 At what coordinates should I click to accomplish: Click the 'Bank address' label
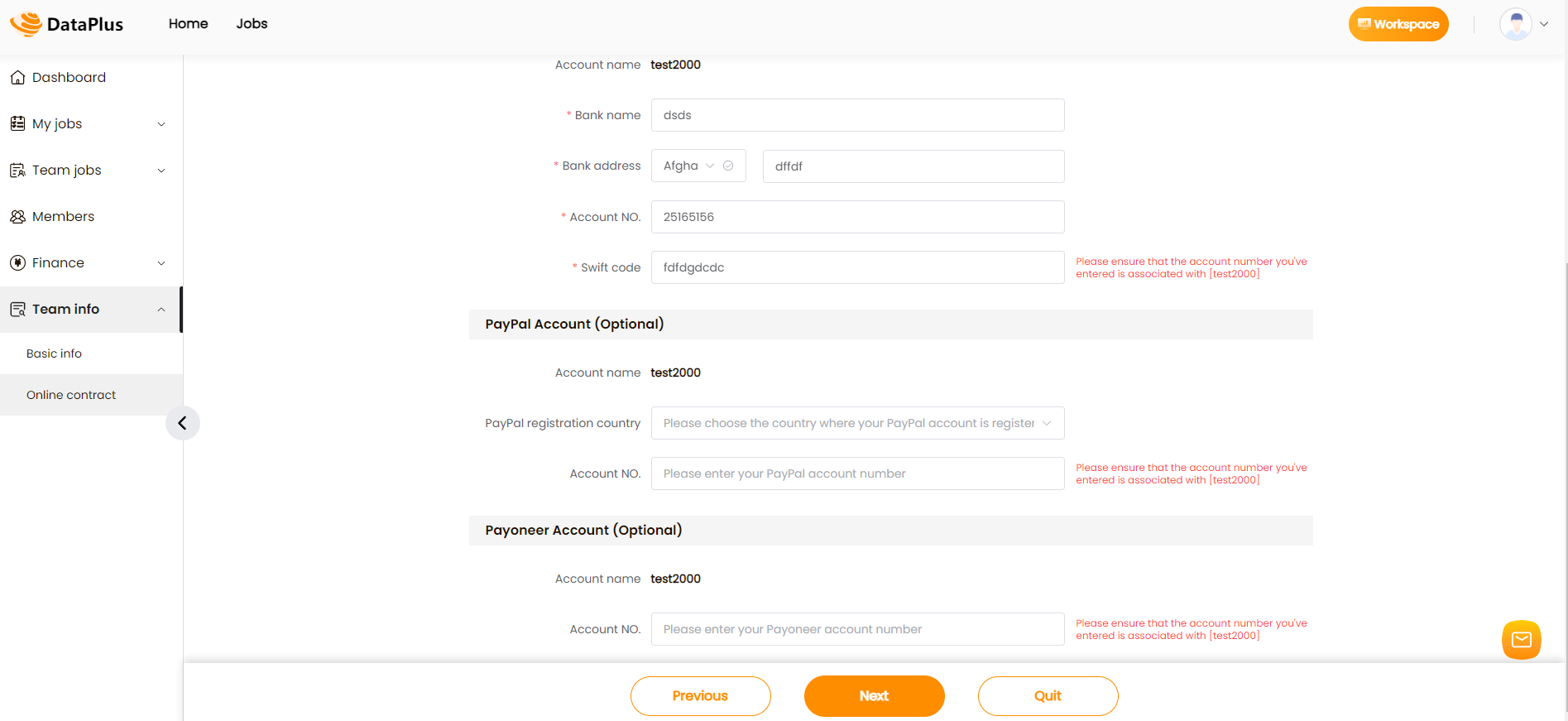602,166
